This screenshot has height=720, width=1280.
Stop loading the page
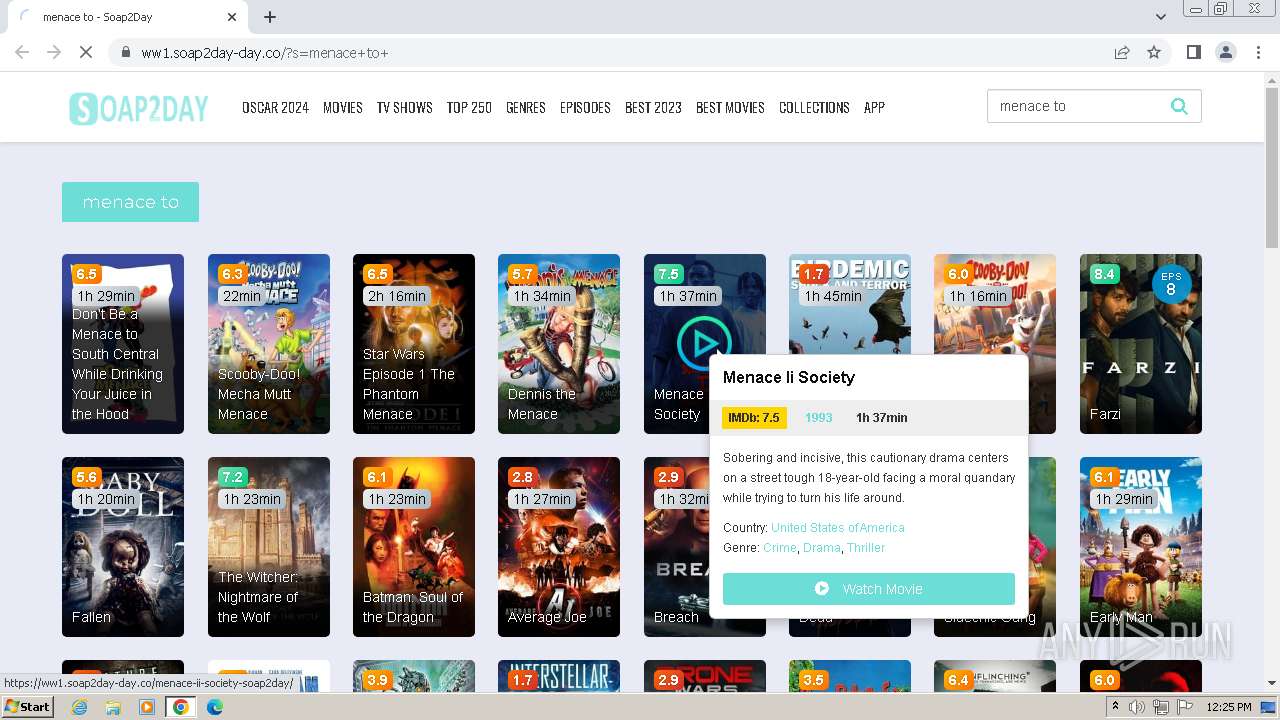point(86,52)
